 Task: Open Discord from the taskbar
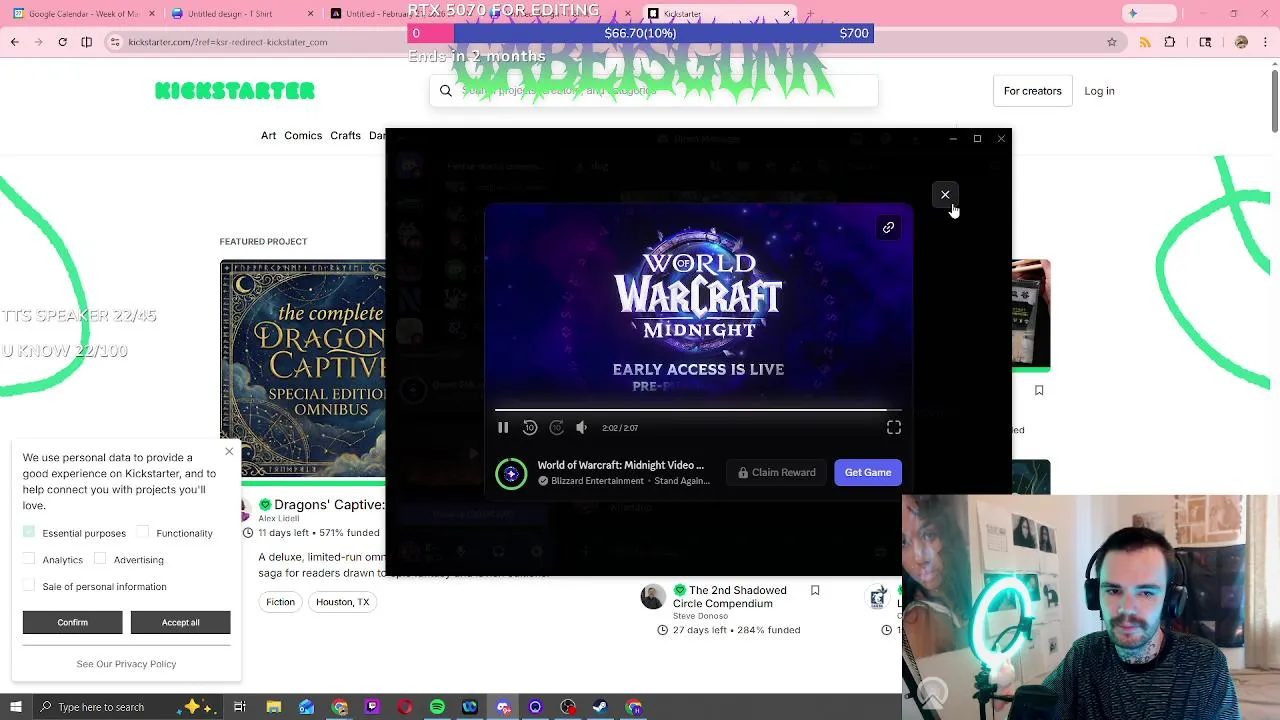click(x=503, y=707)
